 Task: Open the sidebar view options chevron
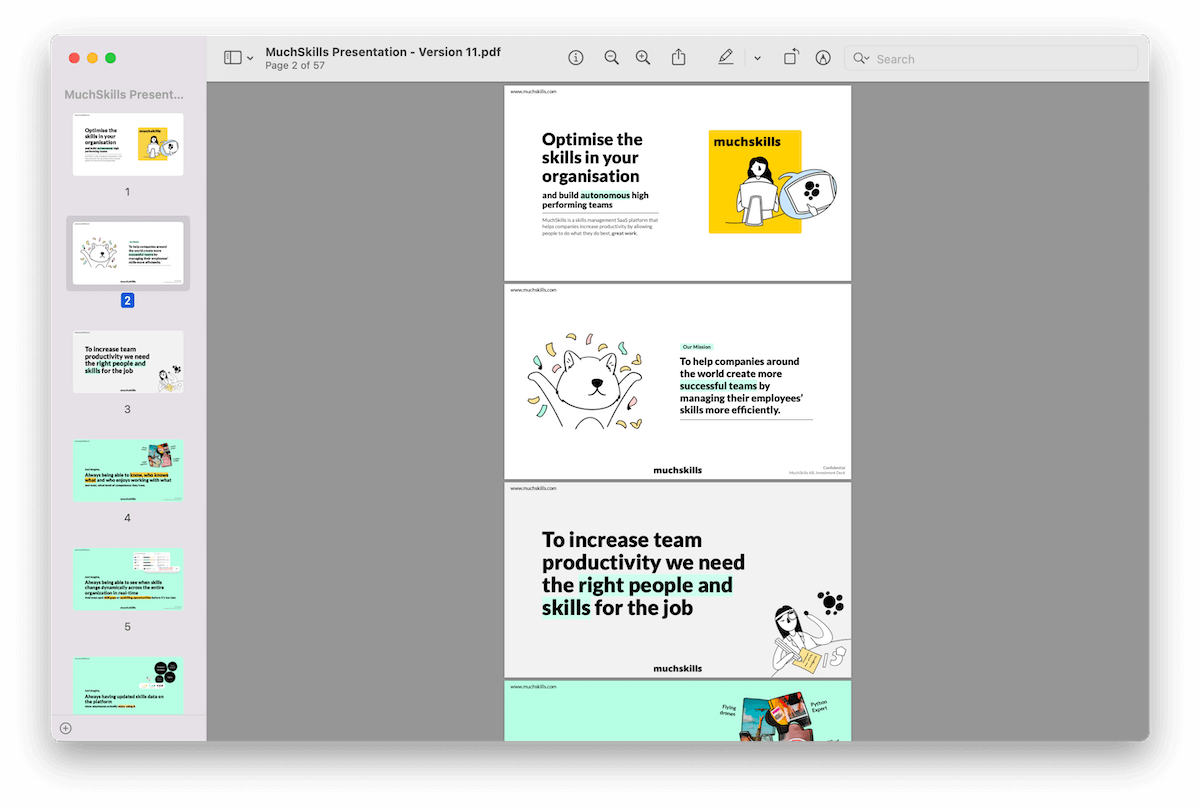[251, 57]
